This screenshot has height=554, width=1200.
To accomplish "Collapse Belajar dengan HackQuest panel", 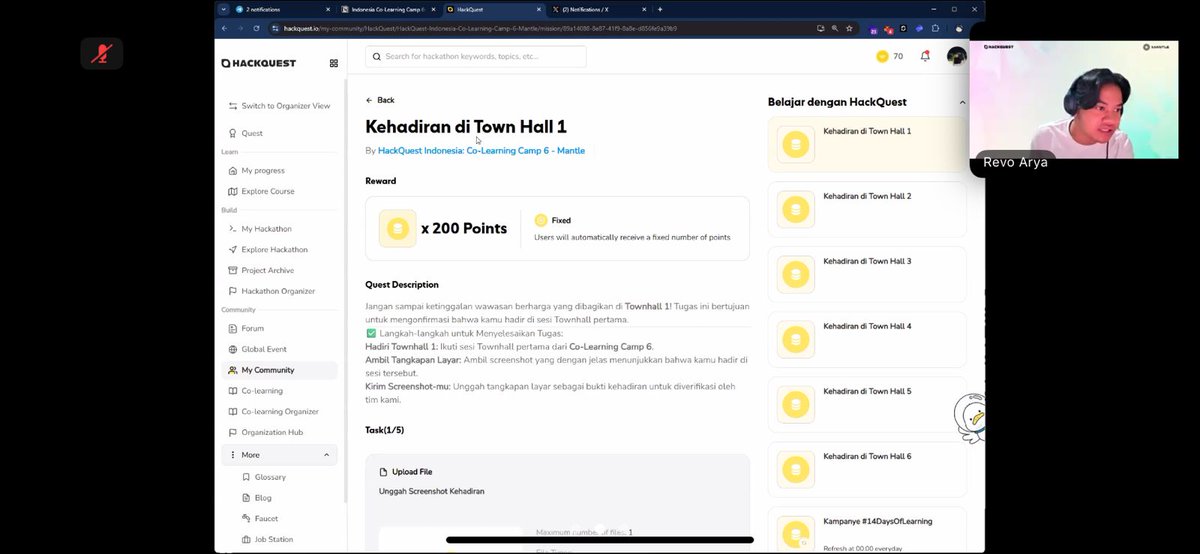I will click(962, 102).
